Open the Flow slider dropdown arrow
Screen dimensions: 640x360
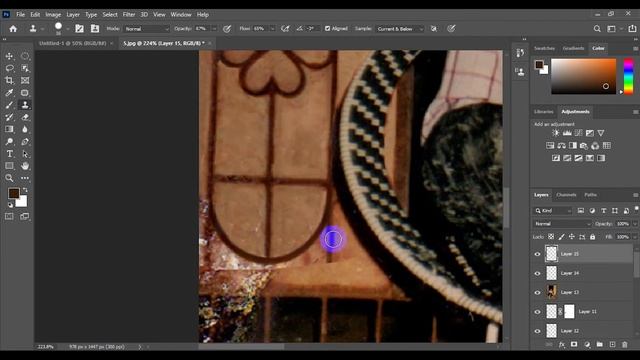pyautogui.click(x=272, y=29)
